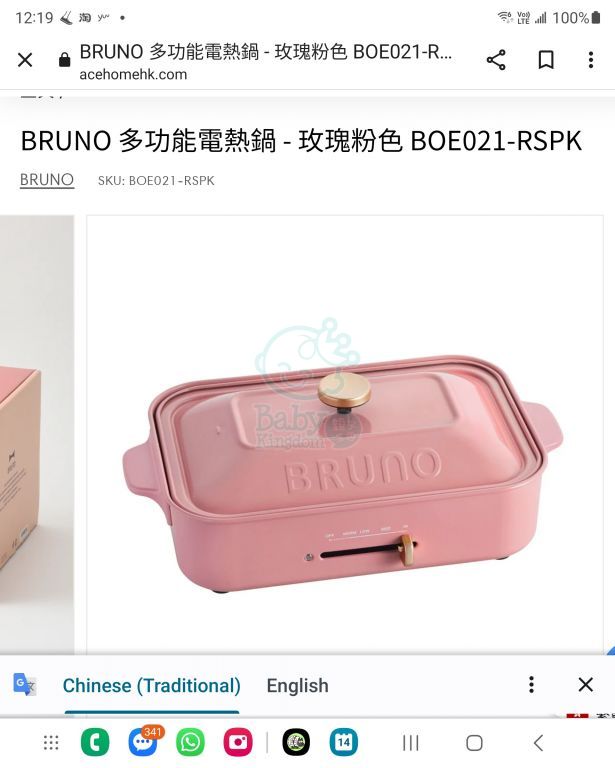Viewport: 615px width, 768px height.
Task: View the previous box packaging image
Action: coord(37,434)
